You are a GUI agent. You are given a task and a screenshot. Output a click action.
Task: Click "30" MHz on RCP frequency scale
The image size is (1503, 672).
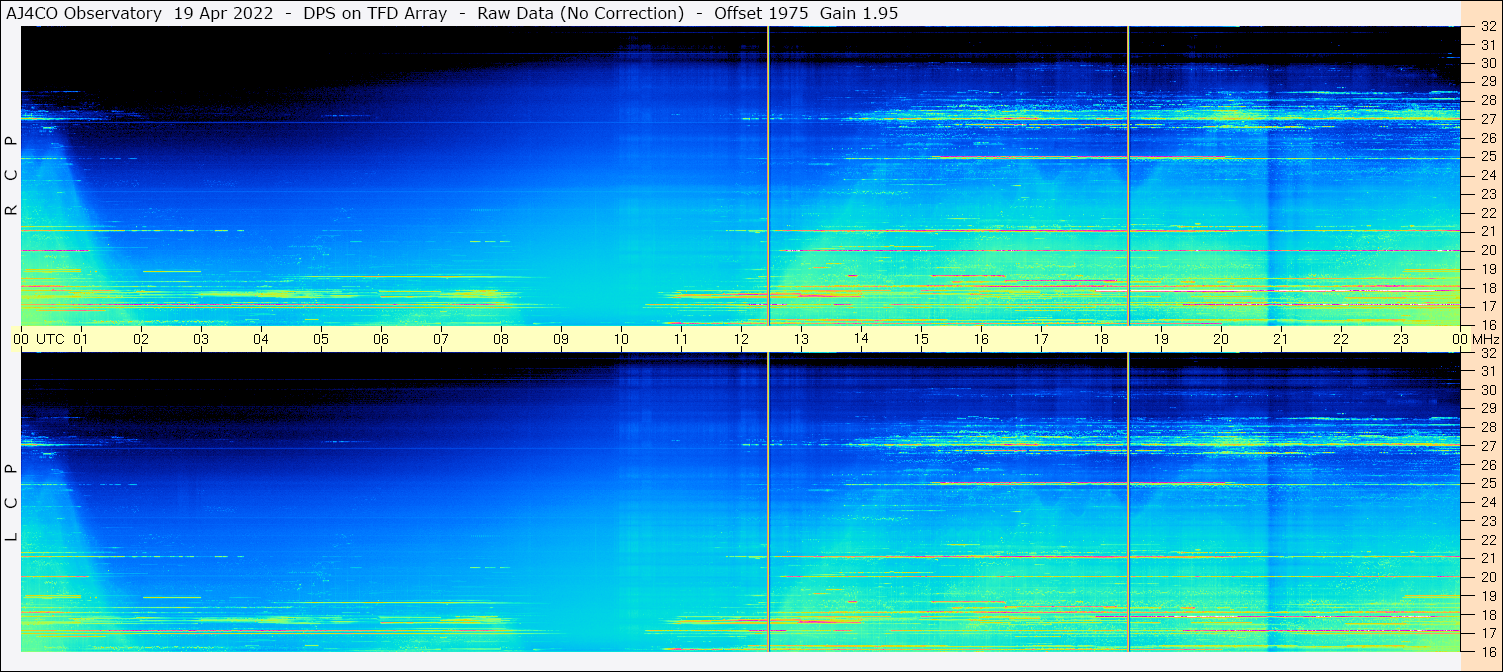1488,63
